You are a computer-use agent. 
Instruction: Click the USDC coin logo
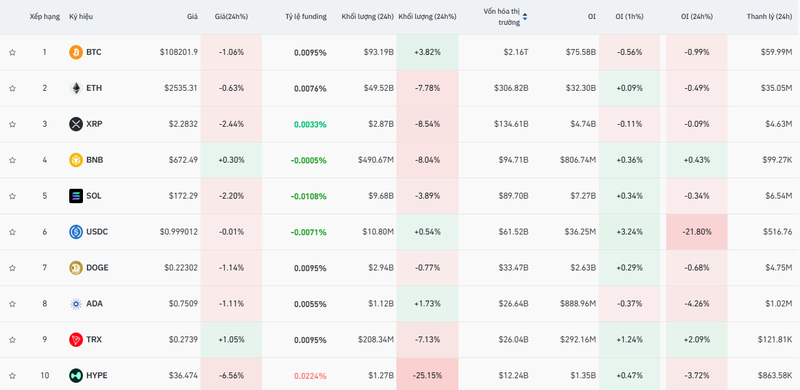(x=76, y=232)
